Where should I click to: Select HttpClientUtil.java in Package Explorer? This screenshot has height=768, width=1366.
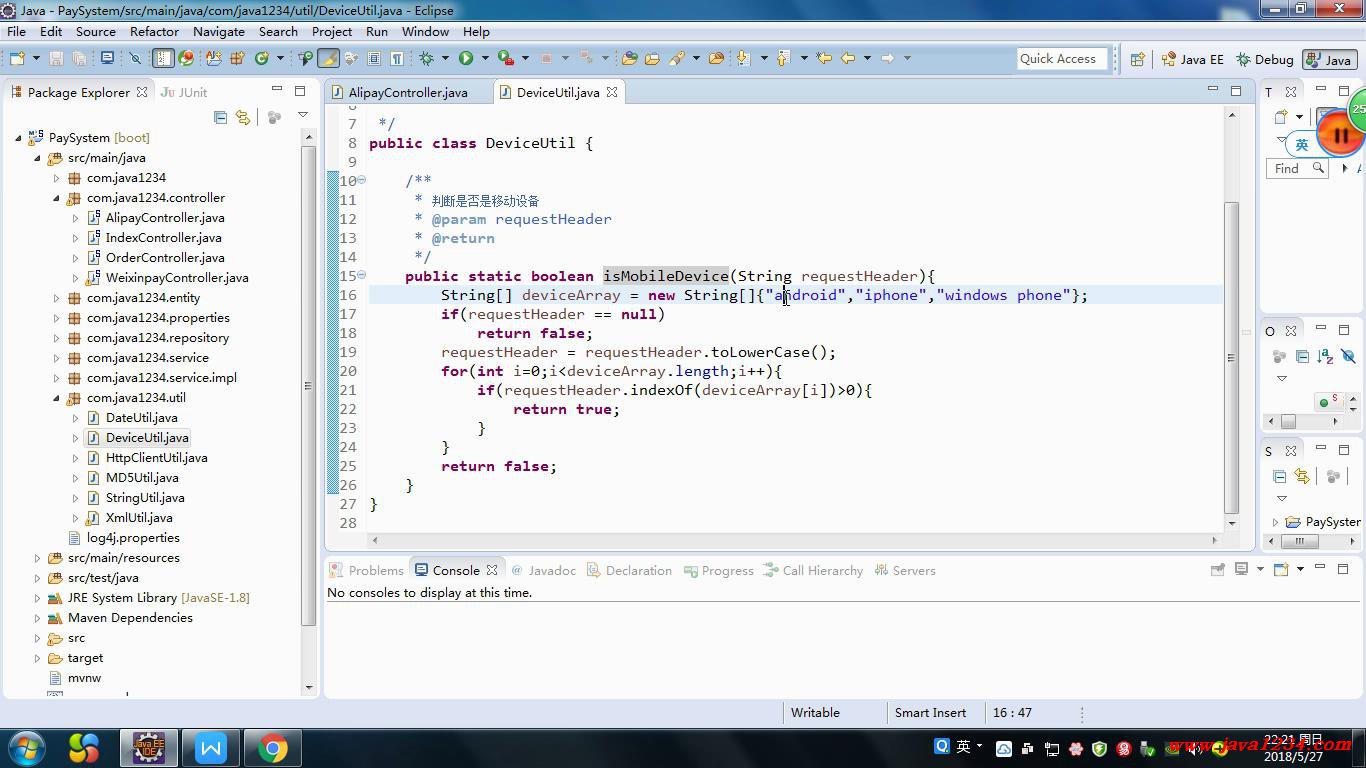point(156,458)
